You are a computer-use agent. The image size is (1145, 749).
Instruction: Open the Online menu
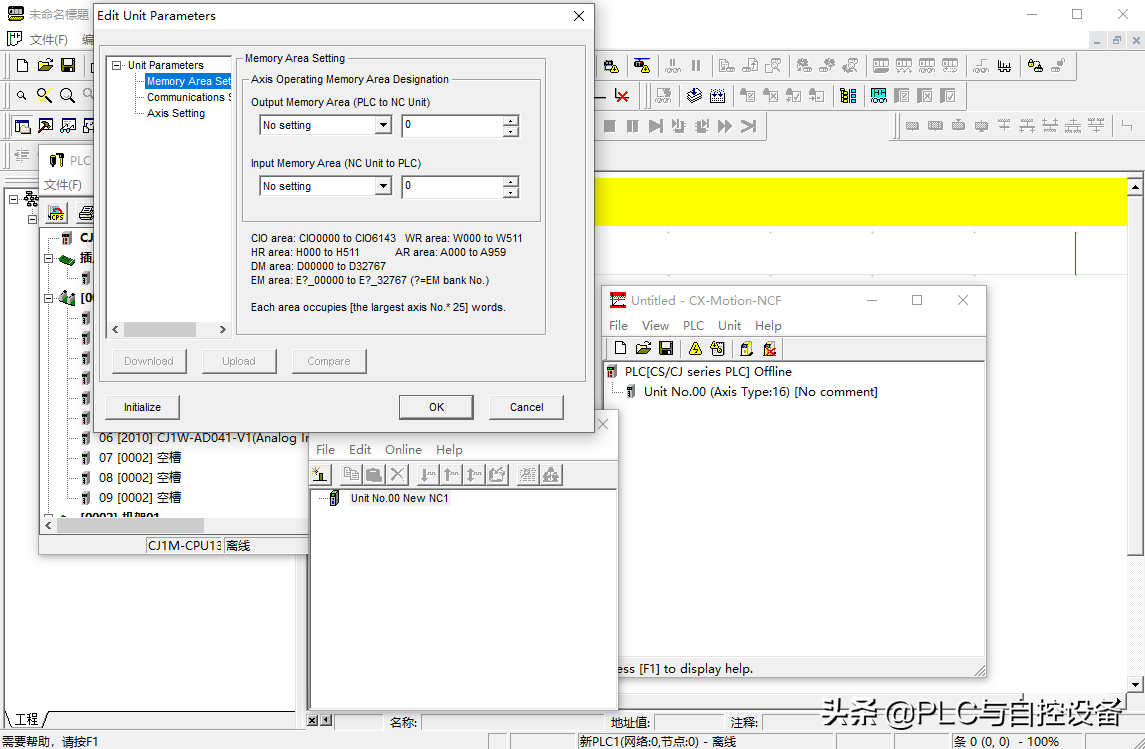tap(403, 450)
